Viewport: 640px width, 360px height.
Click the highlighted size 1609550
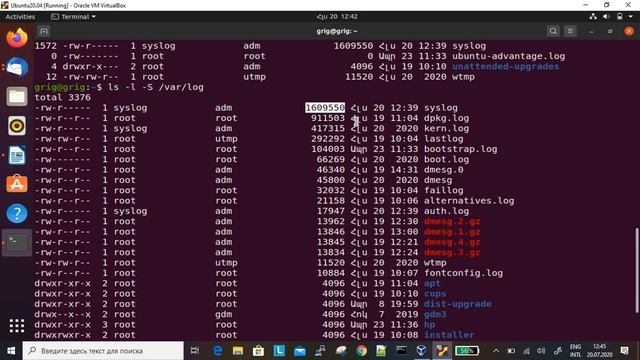click(325, 108)
